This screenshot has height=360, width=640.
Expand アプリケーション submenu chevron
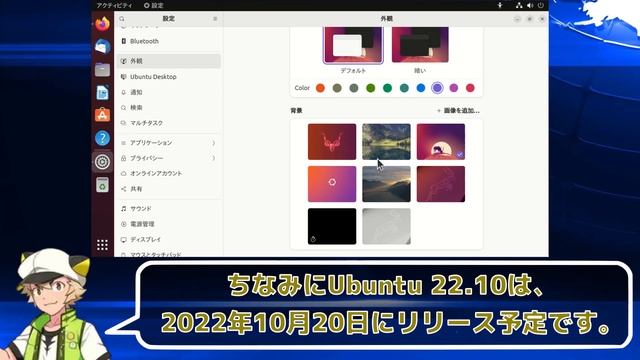pos(213,143)
